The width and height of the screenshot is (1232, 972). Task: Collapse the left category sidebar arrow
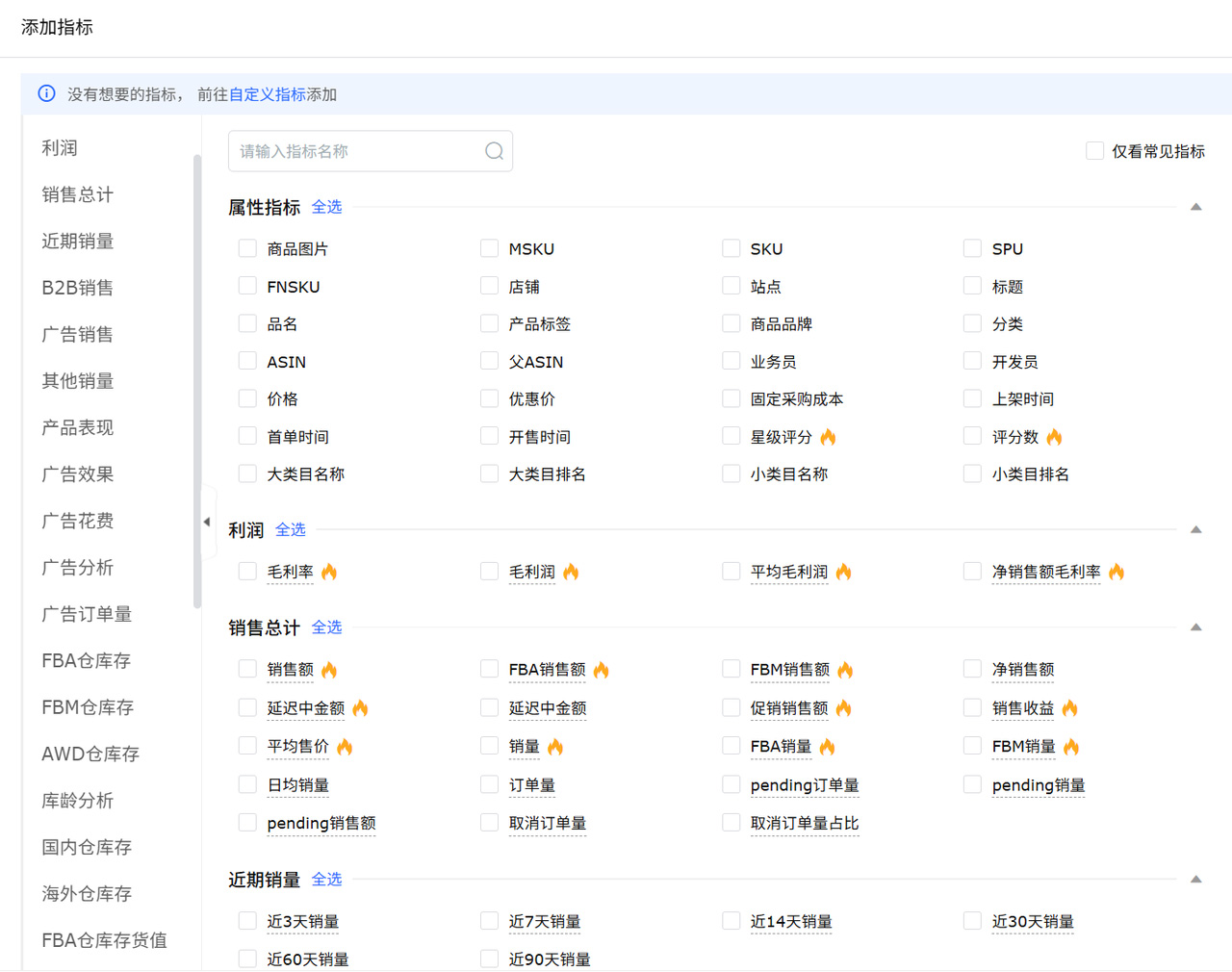(x=206, y=522)
